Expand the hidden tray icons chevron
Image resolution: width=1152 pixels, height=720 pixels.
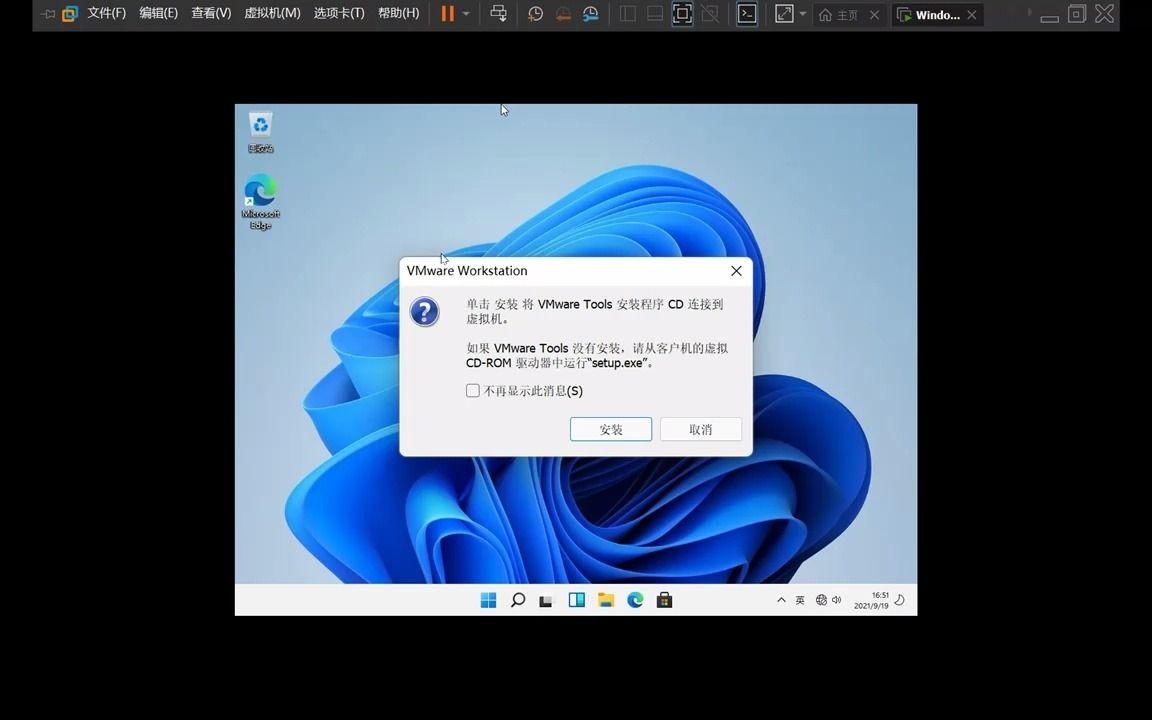(x=781, y=600)
